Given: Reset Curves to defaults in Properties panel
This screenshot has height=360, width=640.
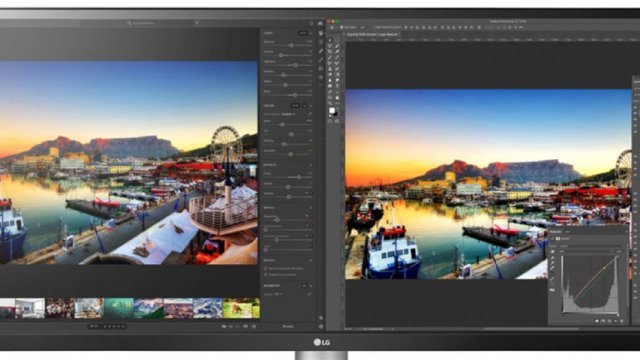Looking at the screenshot, I should [609, 320].
